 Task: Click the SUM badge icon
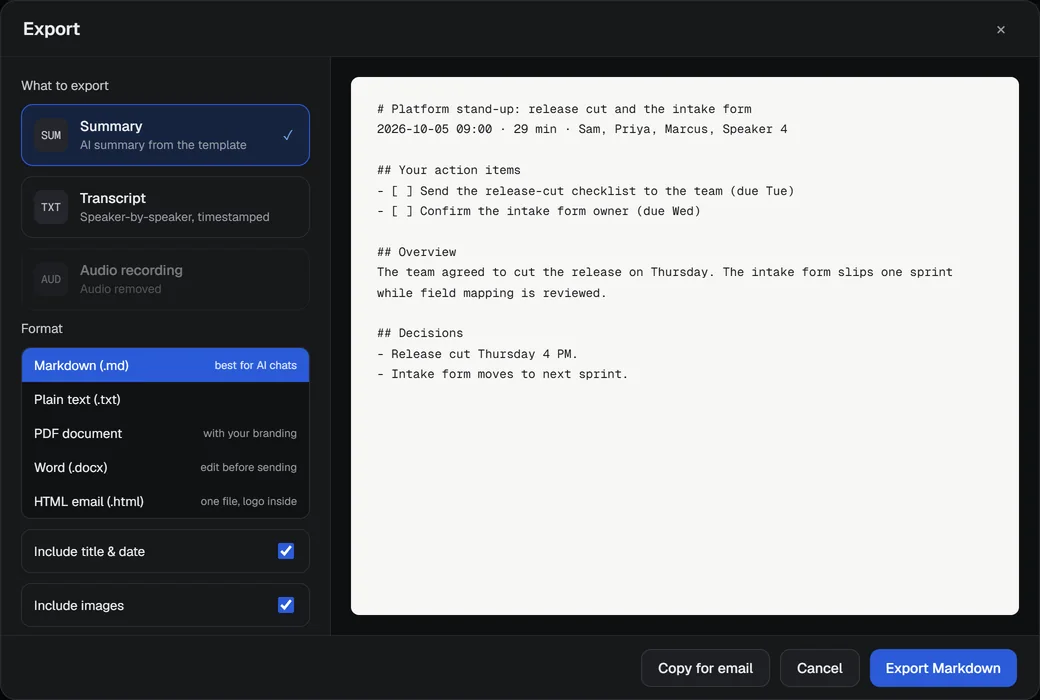(x=51, y=135)
